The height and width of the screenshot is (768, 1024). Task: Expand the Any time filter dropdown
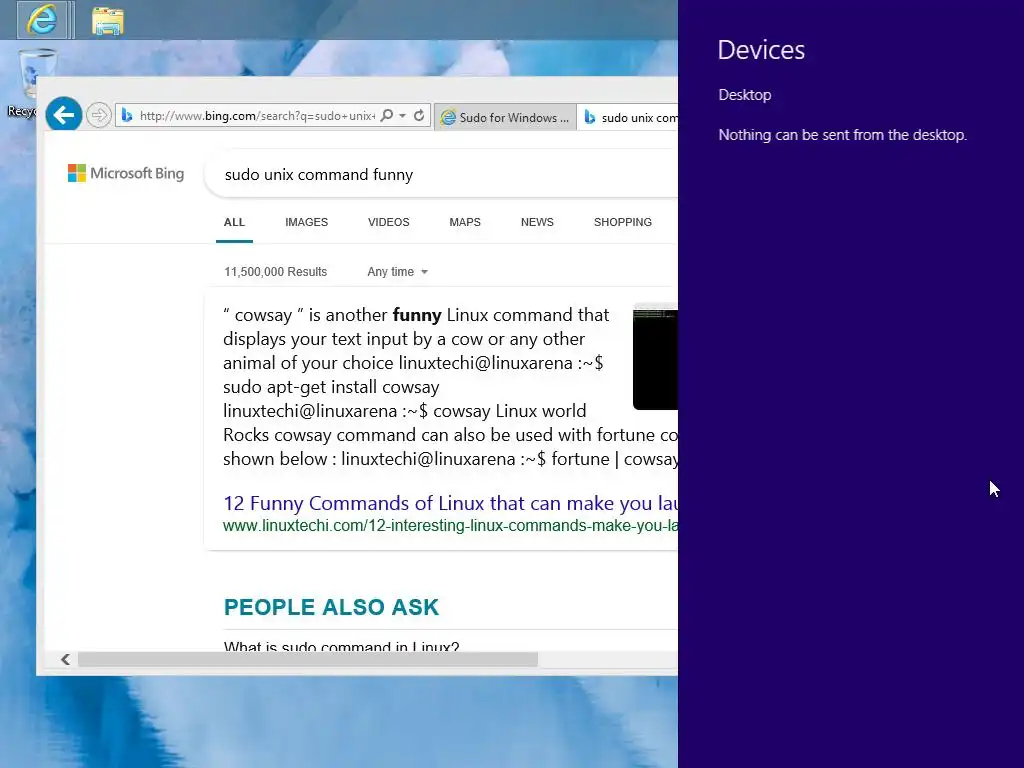tap(397, 272)
